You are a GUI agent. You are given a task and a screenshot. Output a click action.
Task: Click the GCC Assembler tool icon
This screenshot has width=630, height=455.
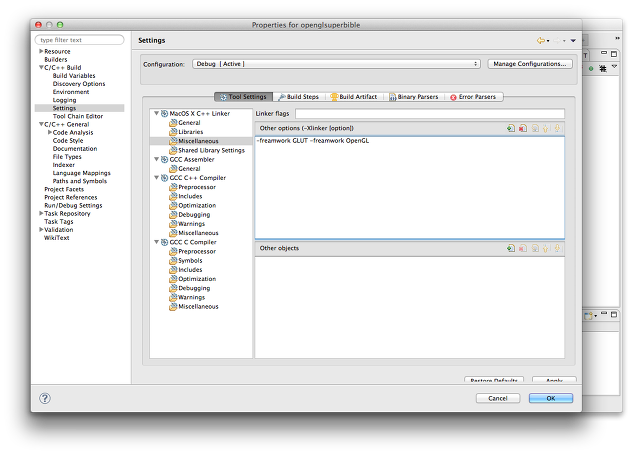(164, 160)
